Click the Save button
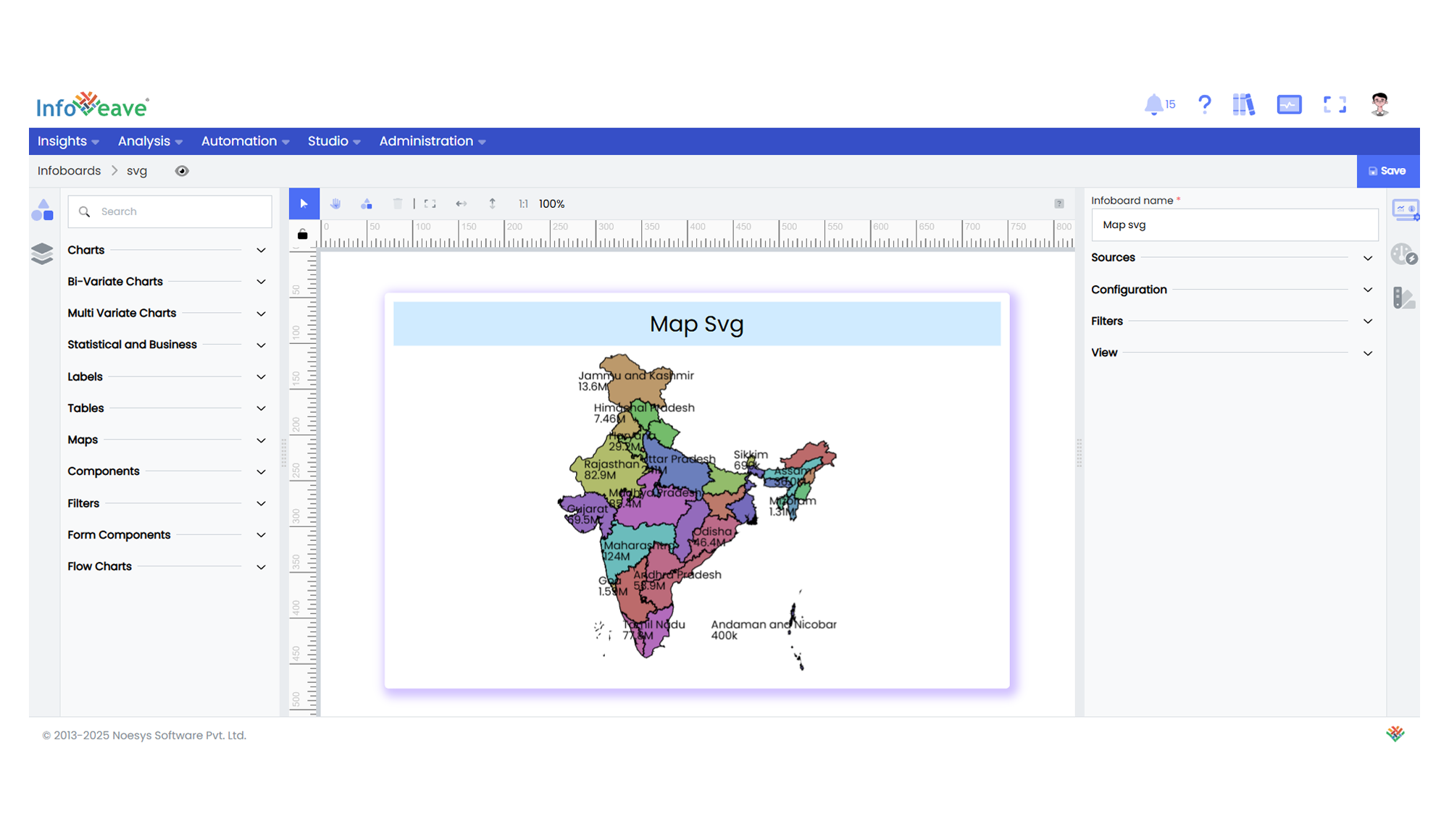 tap(1387, 171)
